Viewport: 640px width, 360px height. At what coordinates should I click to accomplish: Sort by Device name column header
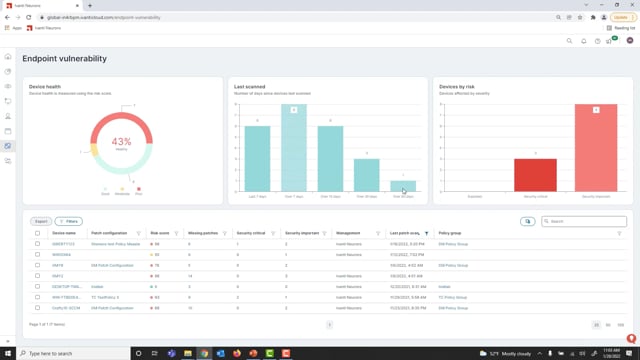coord(64,233)
